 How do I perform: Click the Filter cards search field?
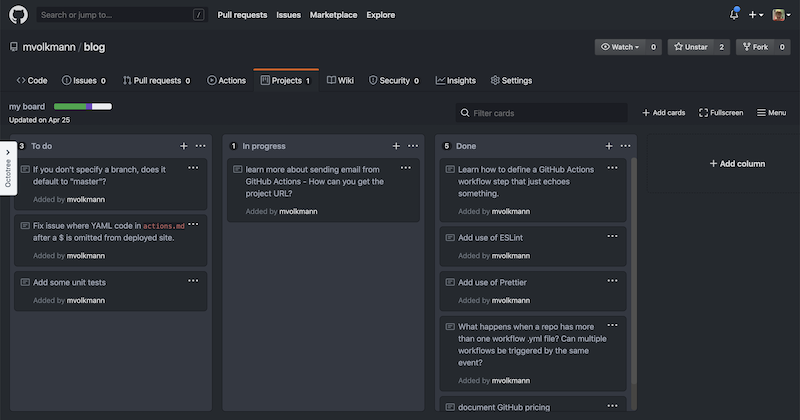pyautogui.click(x=542, y=113)
